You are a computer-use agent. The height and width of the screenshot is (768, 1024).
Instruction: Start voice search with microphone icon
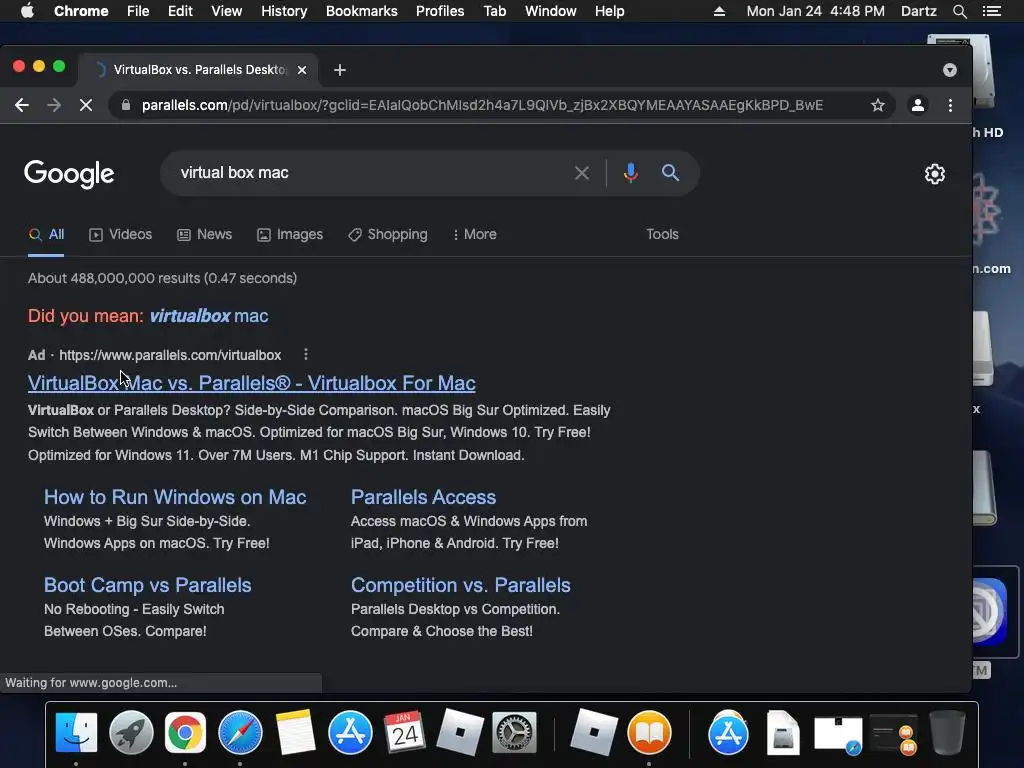point(630,173)
